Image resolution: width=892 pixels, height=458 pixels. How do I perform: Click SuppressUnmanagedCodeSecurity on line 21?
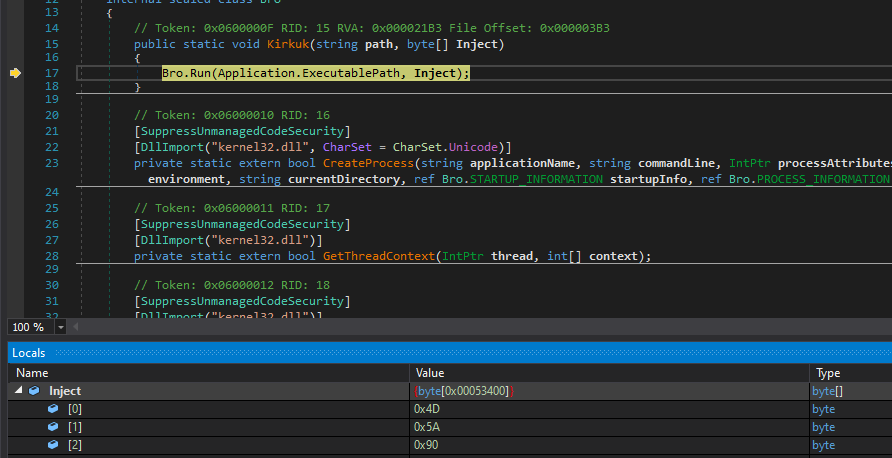[242, 131]
